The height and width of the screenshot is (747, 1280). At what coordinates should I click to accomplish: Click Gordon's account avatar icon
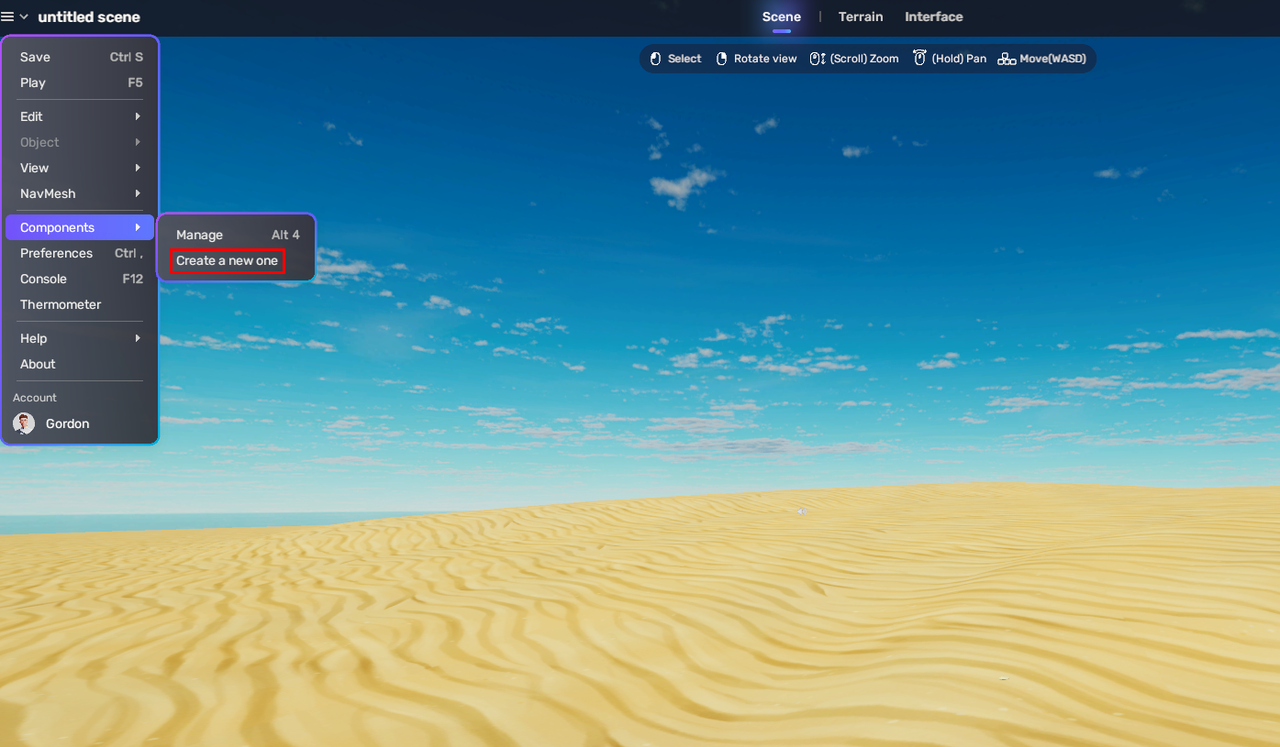click(23, 423)
